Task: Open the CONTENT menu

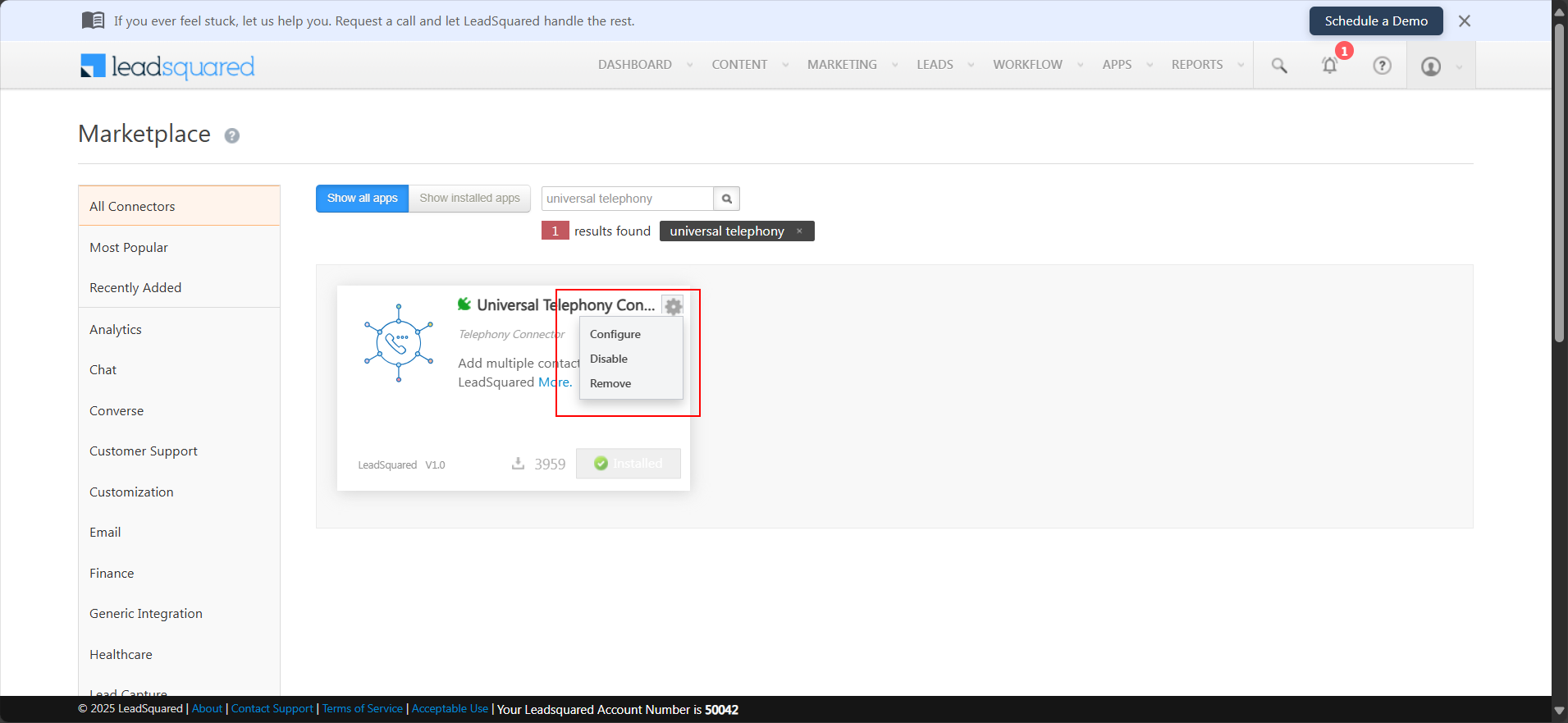Action: [739, 65]
